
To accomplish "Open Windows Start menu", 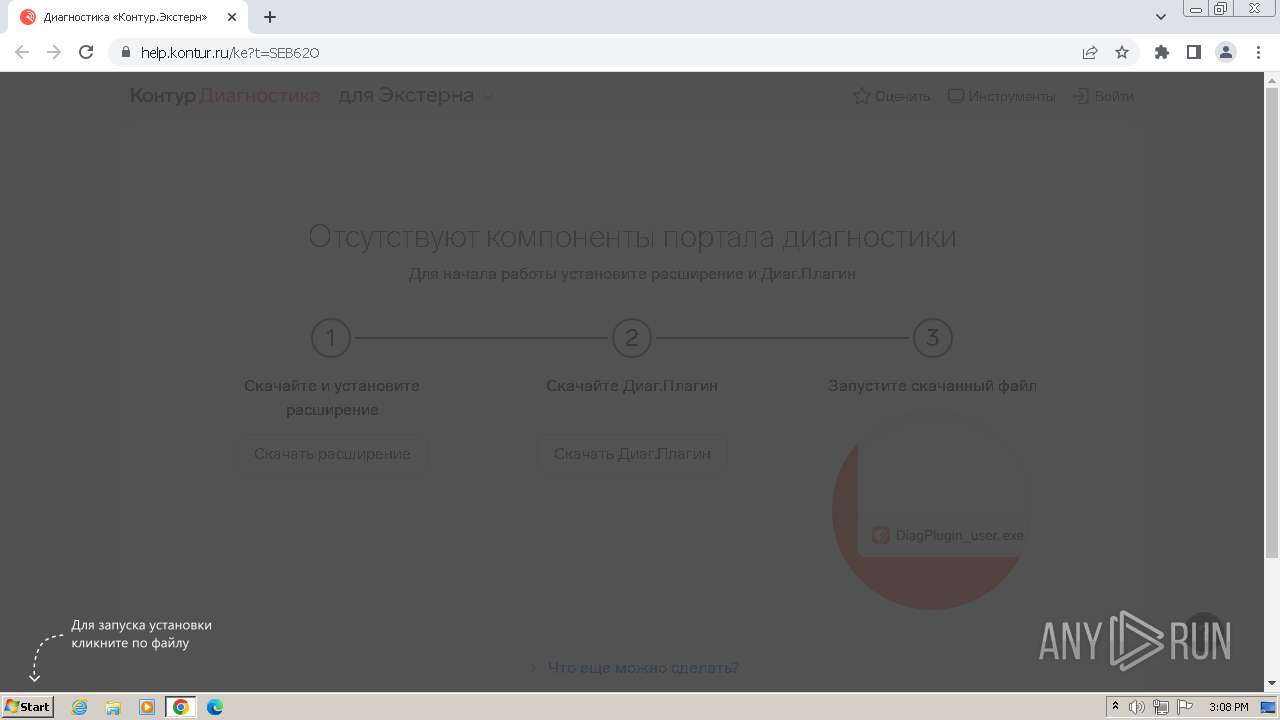I will pyautogui.click(x=27, y=707).
